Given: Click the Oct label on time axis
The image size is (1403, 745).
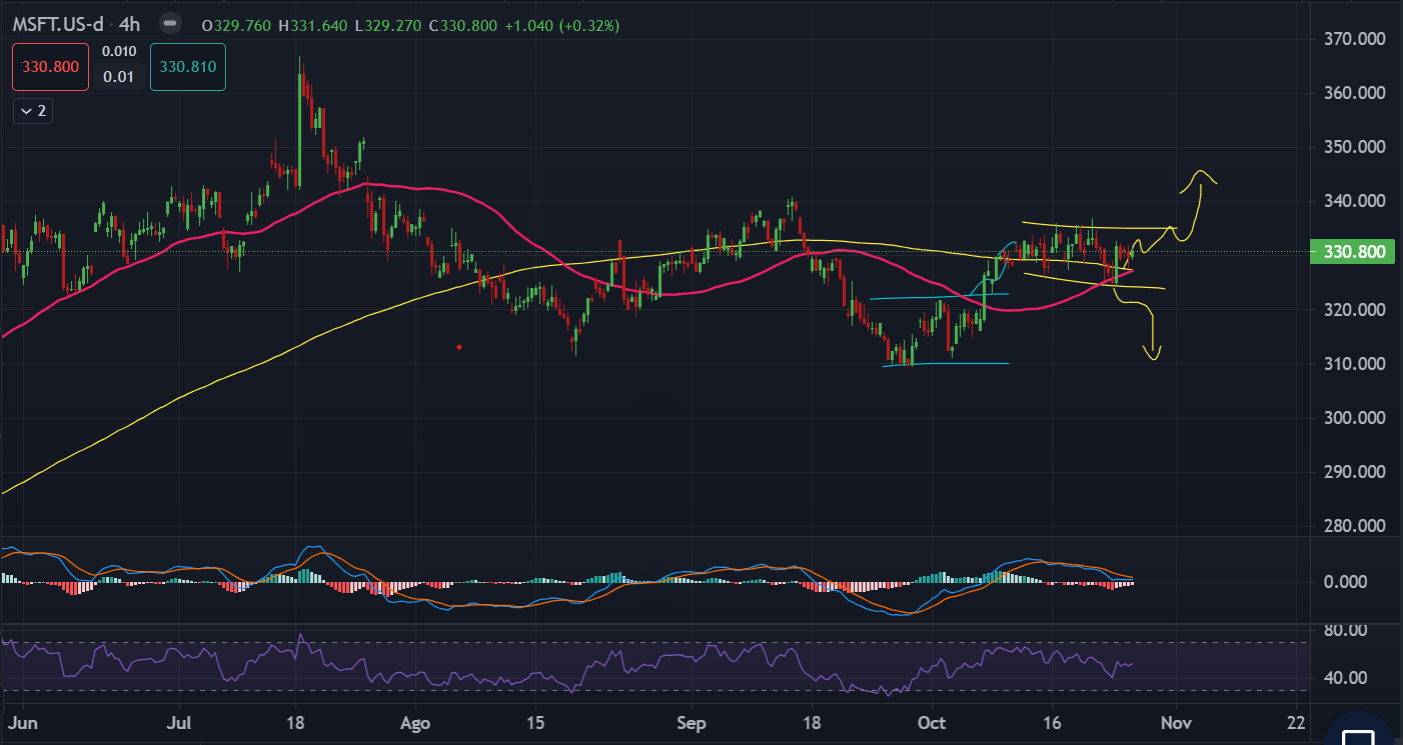Looking at the screenshot, I should click(x=932, y=722).
